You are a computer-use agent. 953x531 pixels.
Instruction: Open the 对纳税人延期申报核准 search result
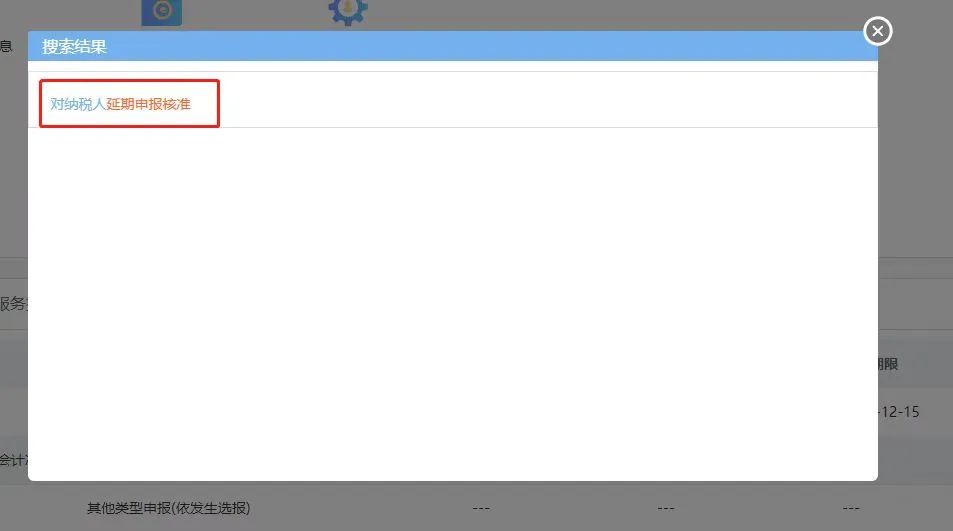[120, 104]
